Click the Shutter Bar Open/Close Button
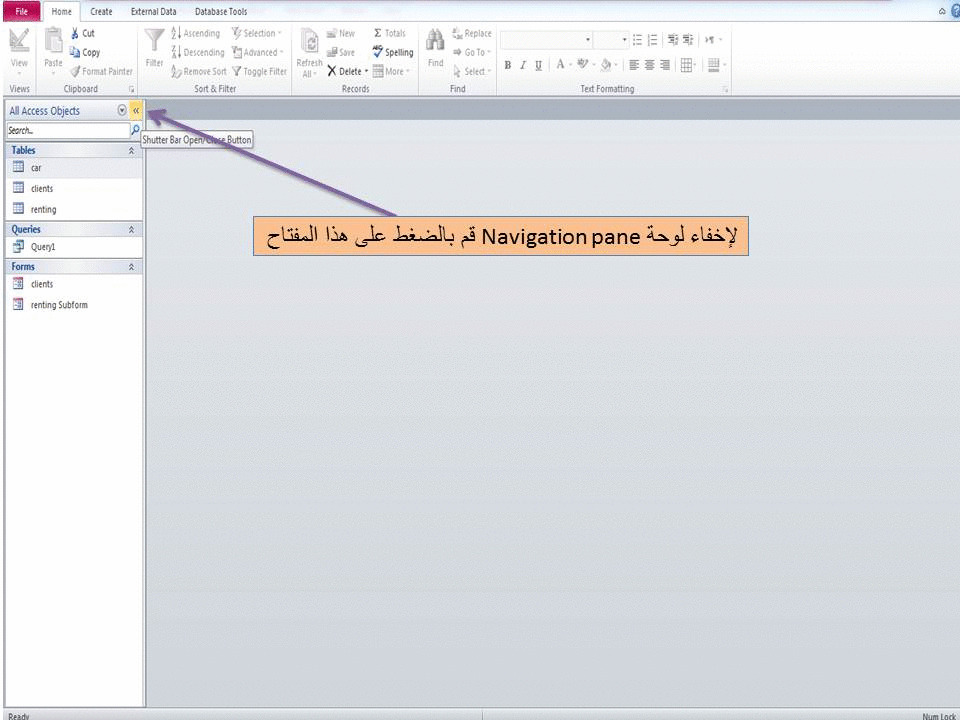 [136, 110]
